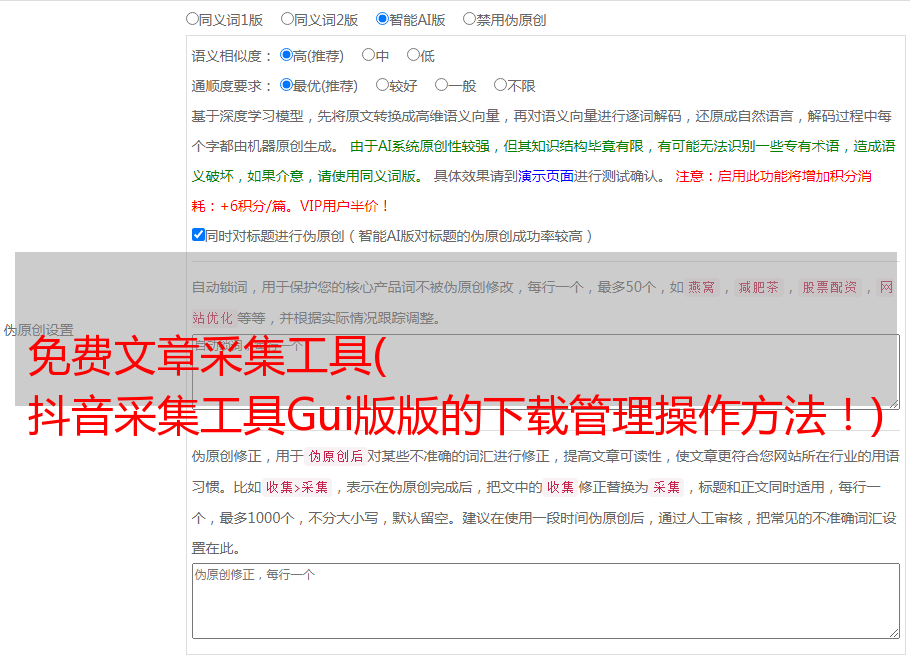
Task: Click the 收集>采集 example tag
Action: [297, 487]
